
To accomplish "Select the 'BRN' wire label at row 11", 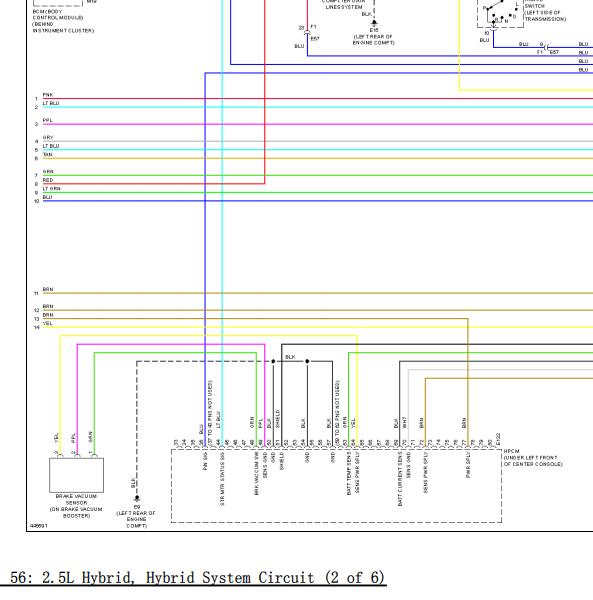I will tap(48, 289).
